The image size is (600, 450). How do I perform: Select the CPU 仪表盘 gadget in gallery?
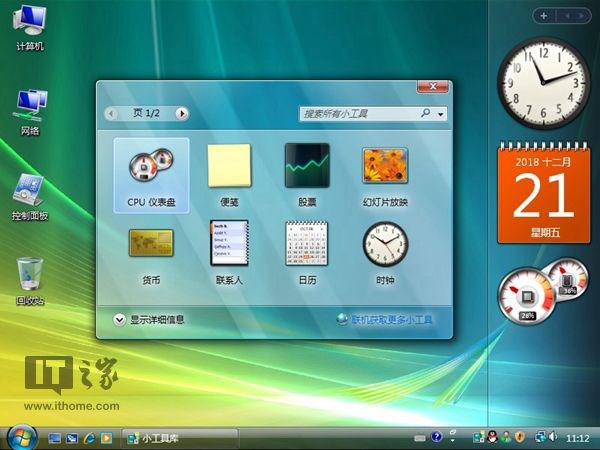point(151,175)
